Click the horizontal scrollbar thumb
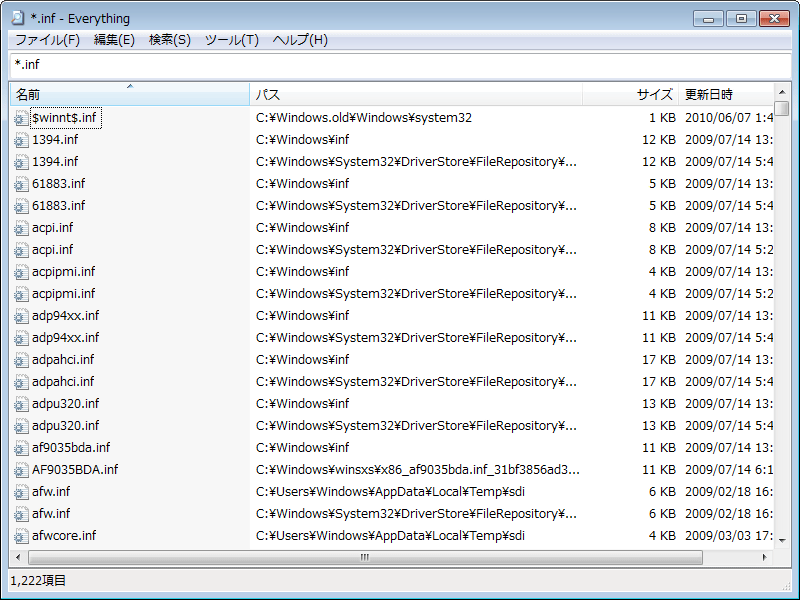Screen dimensions: 800x600 365,557
